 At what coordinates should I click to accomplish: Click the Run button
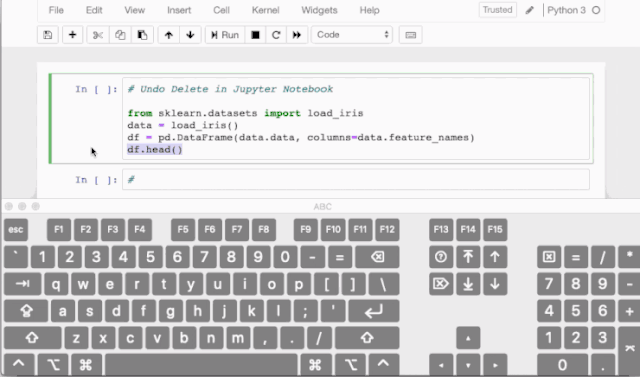click(225, 35)
